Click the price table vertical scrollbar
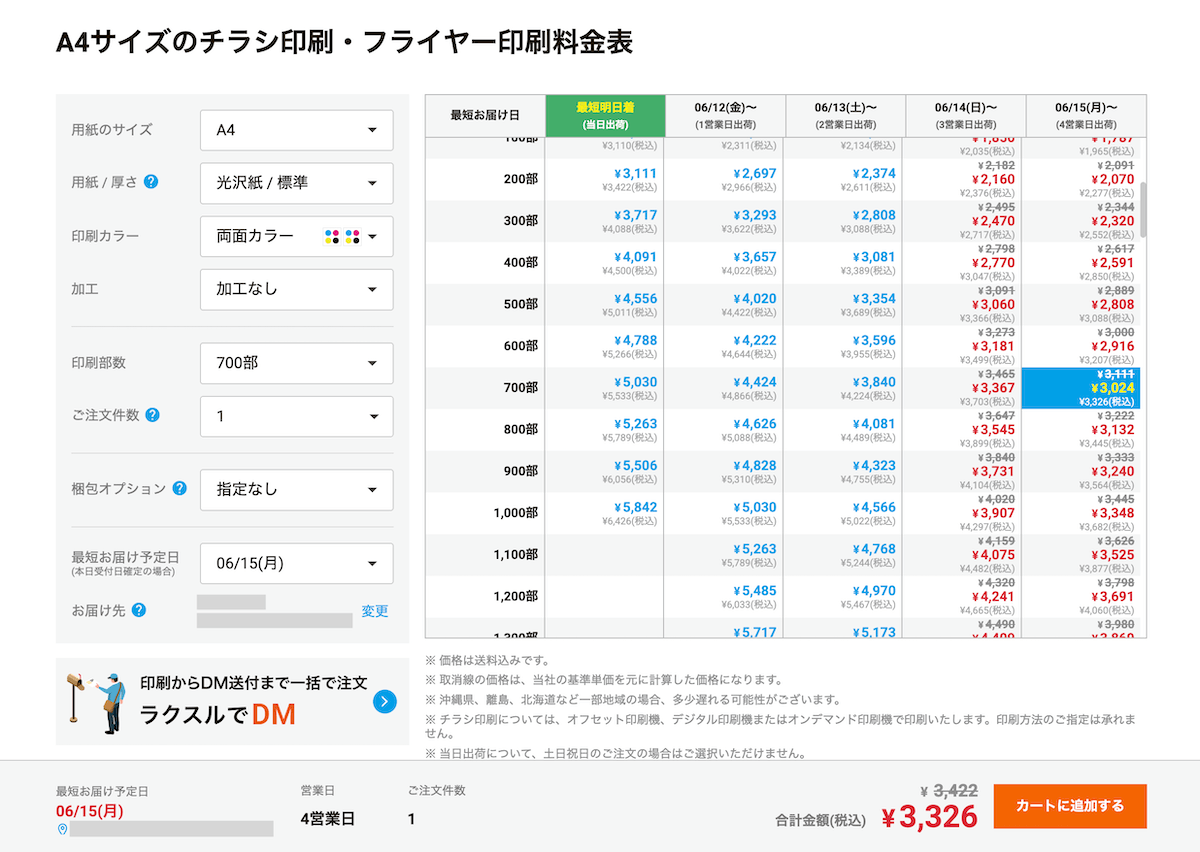 click(1143, 208)
